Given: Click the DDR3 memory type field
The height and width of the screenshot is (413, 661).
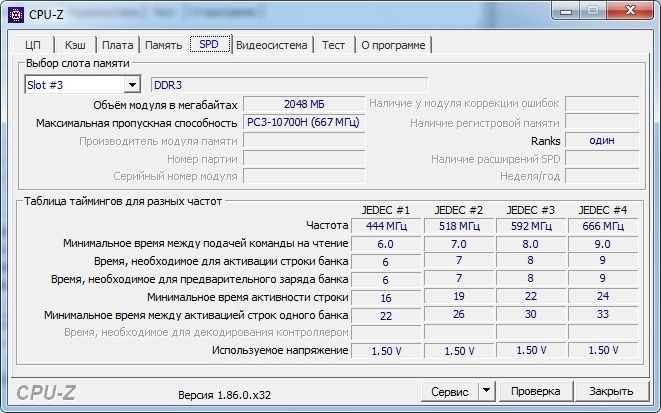Looking at the screenshot, I should click(x=289, y=85).
